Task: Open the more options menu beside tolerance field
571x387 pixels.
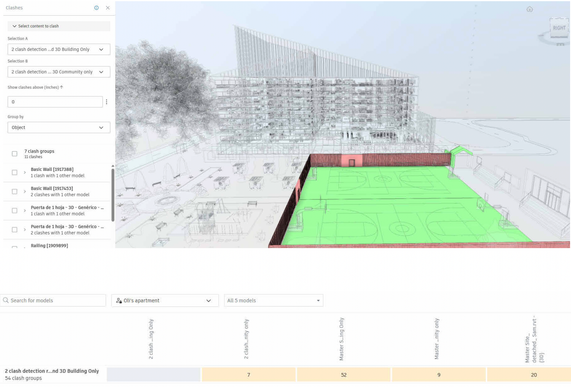Action: 107,102
